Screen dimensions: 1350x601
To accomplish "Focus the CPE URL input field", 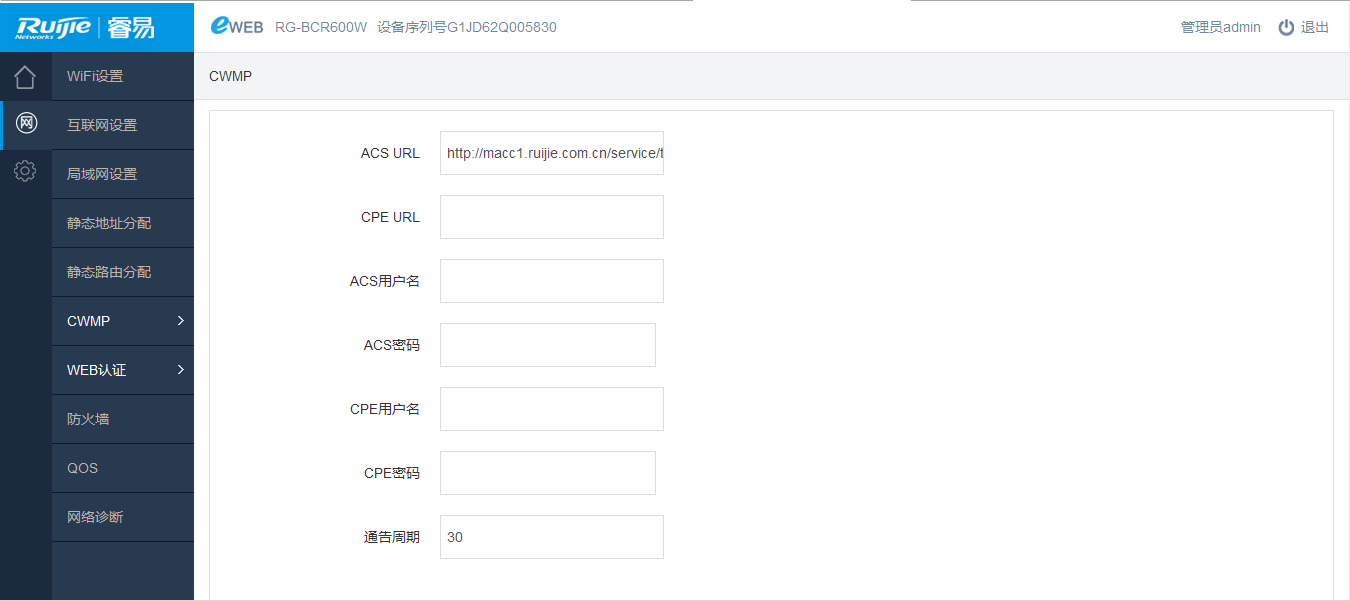I will point(552,217).
